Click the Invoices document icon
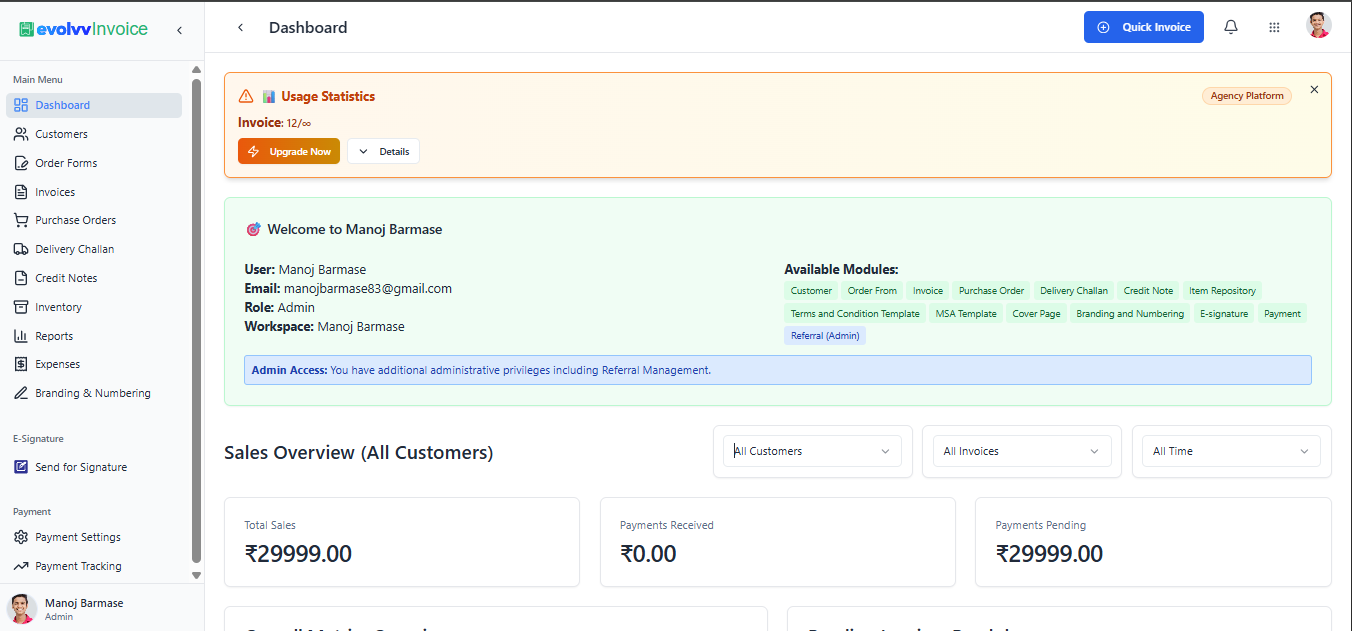Image resolution: width=1352 pixels, height=631 pixels. [21, 192]
